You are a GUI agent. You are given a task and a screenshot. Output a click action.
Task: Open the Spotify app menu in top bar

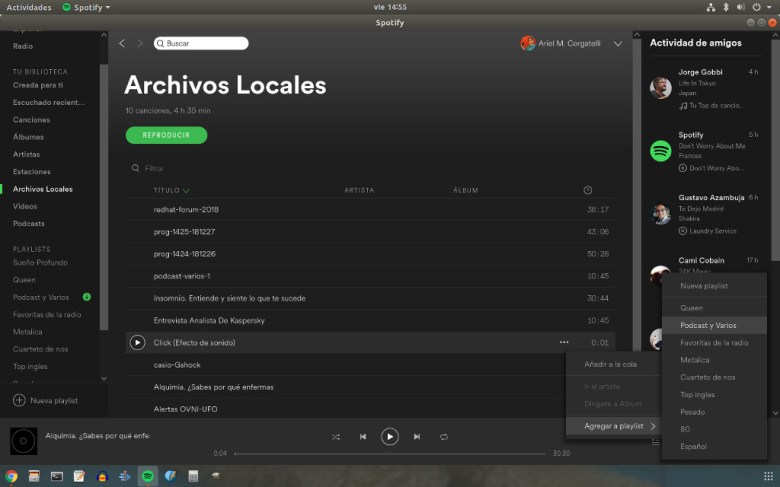coord(87,7)
